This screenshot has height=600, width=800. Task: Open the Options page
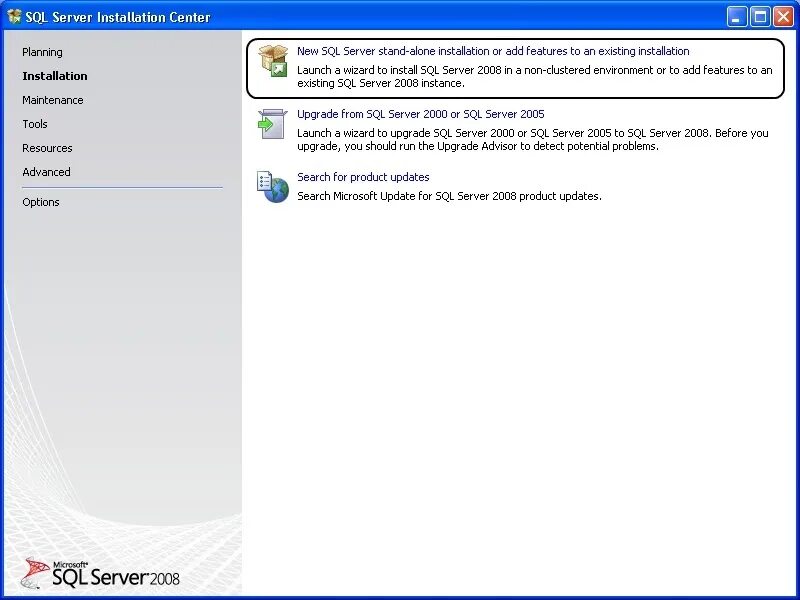(x=40, y=202)
